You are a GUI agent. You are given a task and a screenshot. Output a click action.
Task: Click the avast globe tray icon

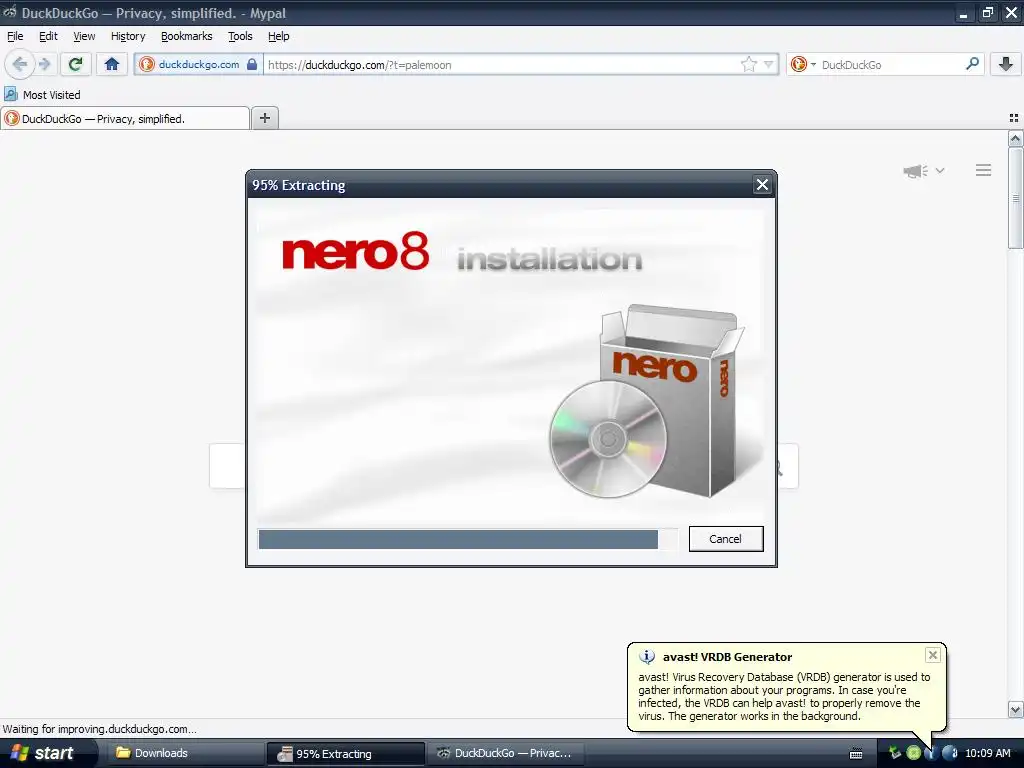point(950,754)
